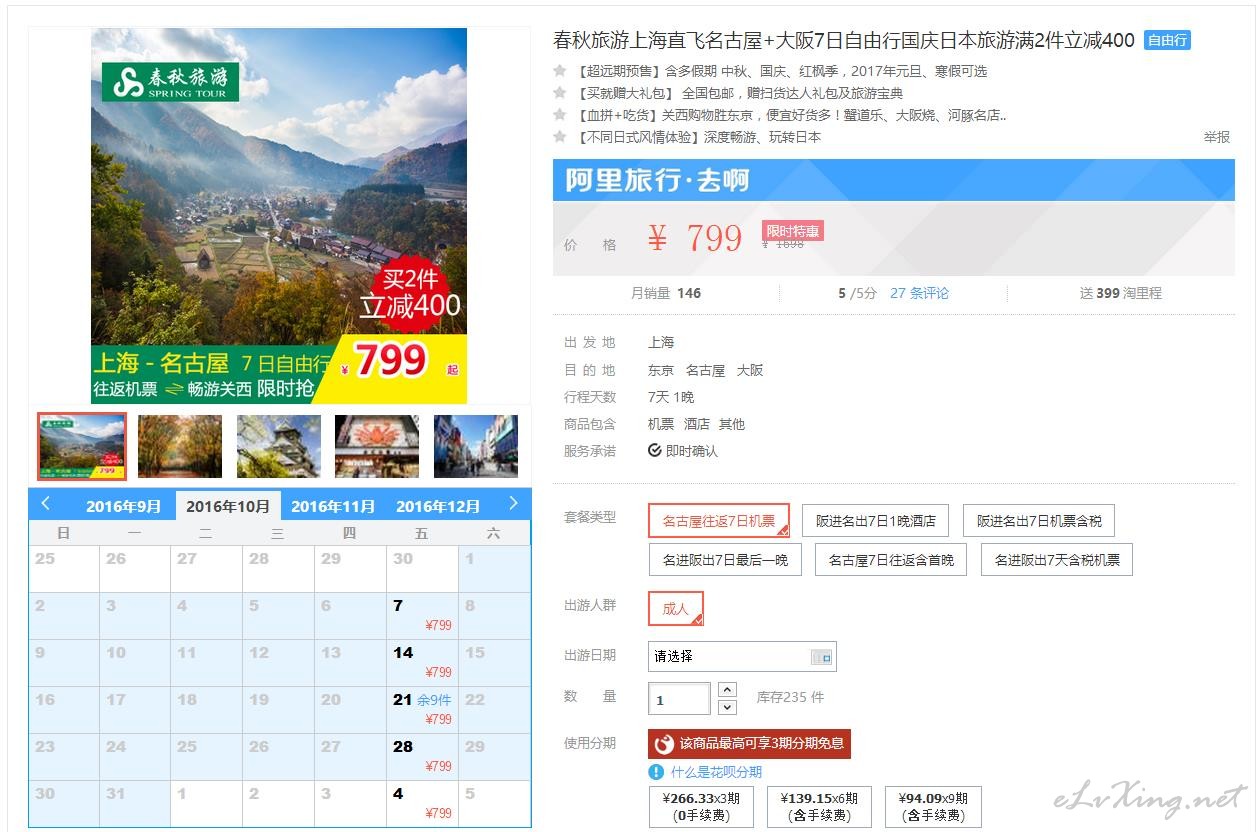The width and height of the screenshot is (1258, 832).
Task: Open the 27 条评论 reviews link
Action: point(920,293)
